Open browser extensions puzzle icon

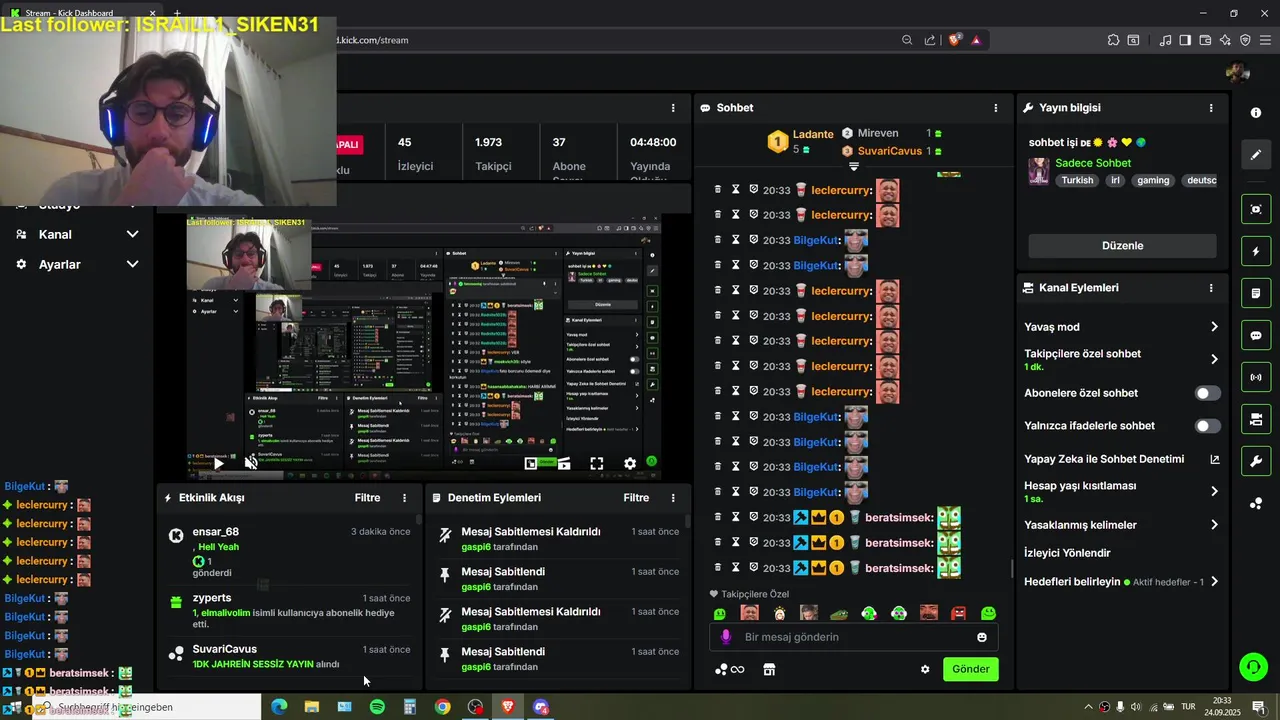(x=1113, y=40)
